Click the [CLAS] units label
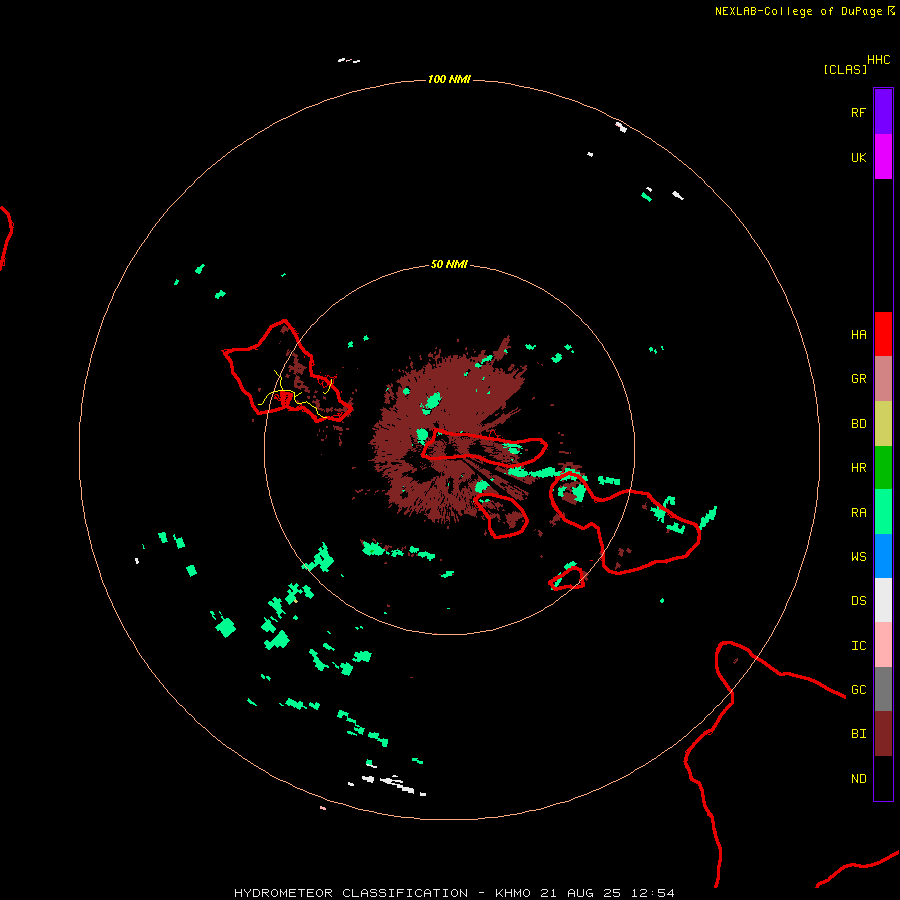 (844, 69)
